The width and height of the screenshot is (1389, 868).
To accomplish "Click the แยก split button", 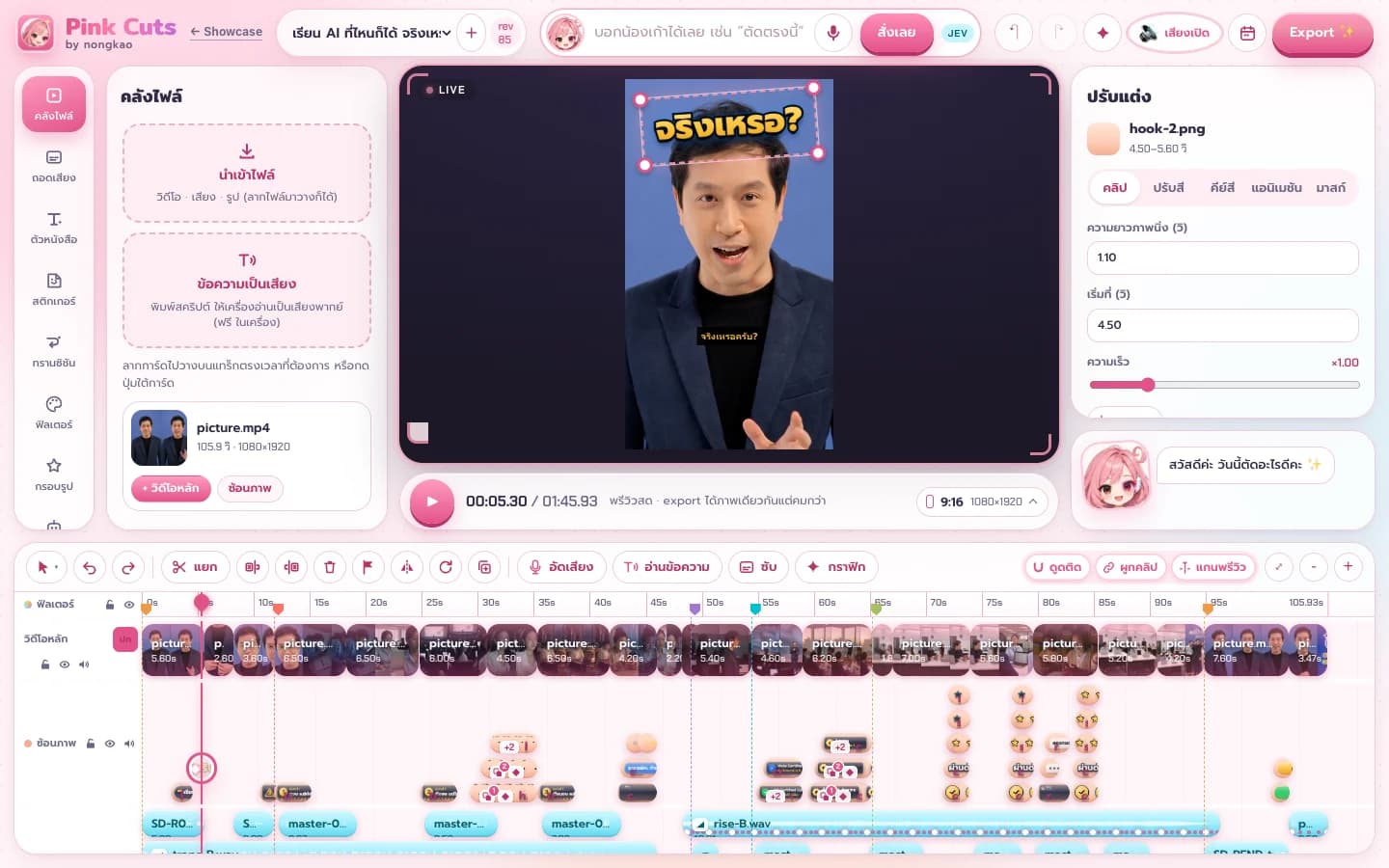I will tap(195, 567).
